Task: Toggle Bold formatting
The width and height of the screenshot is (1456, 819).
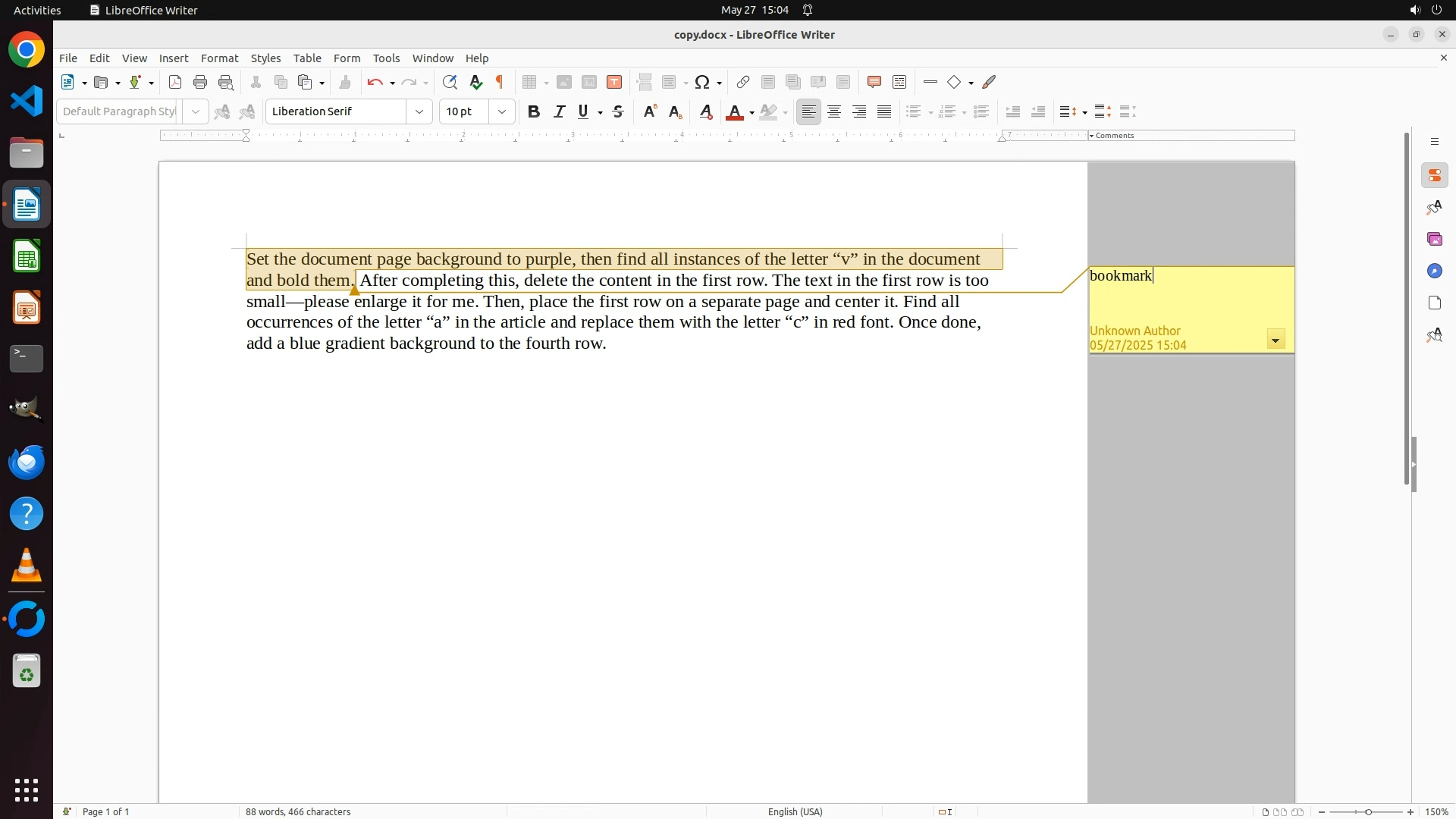Action: coord(534,111)
